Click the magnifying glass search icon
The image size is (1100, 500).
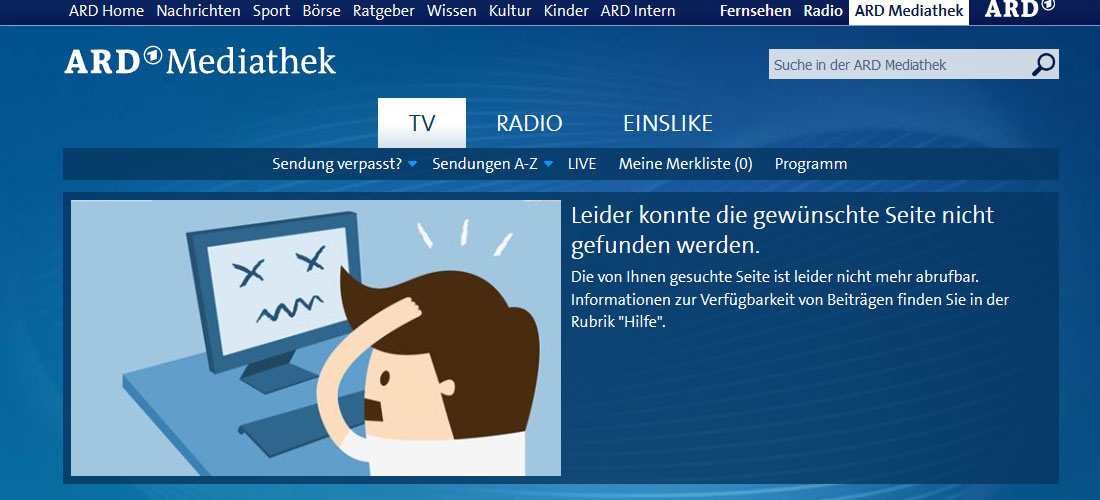coord(1043,65)
